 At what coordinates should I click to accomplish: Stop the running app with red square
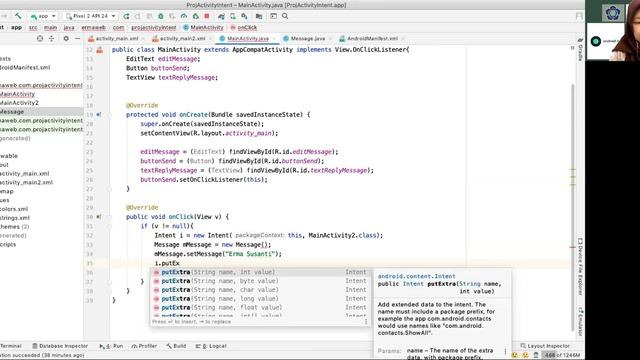[x=207, y=16]
